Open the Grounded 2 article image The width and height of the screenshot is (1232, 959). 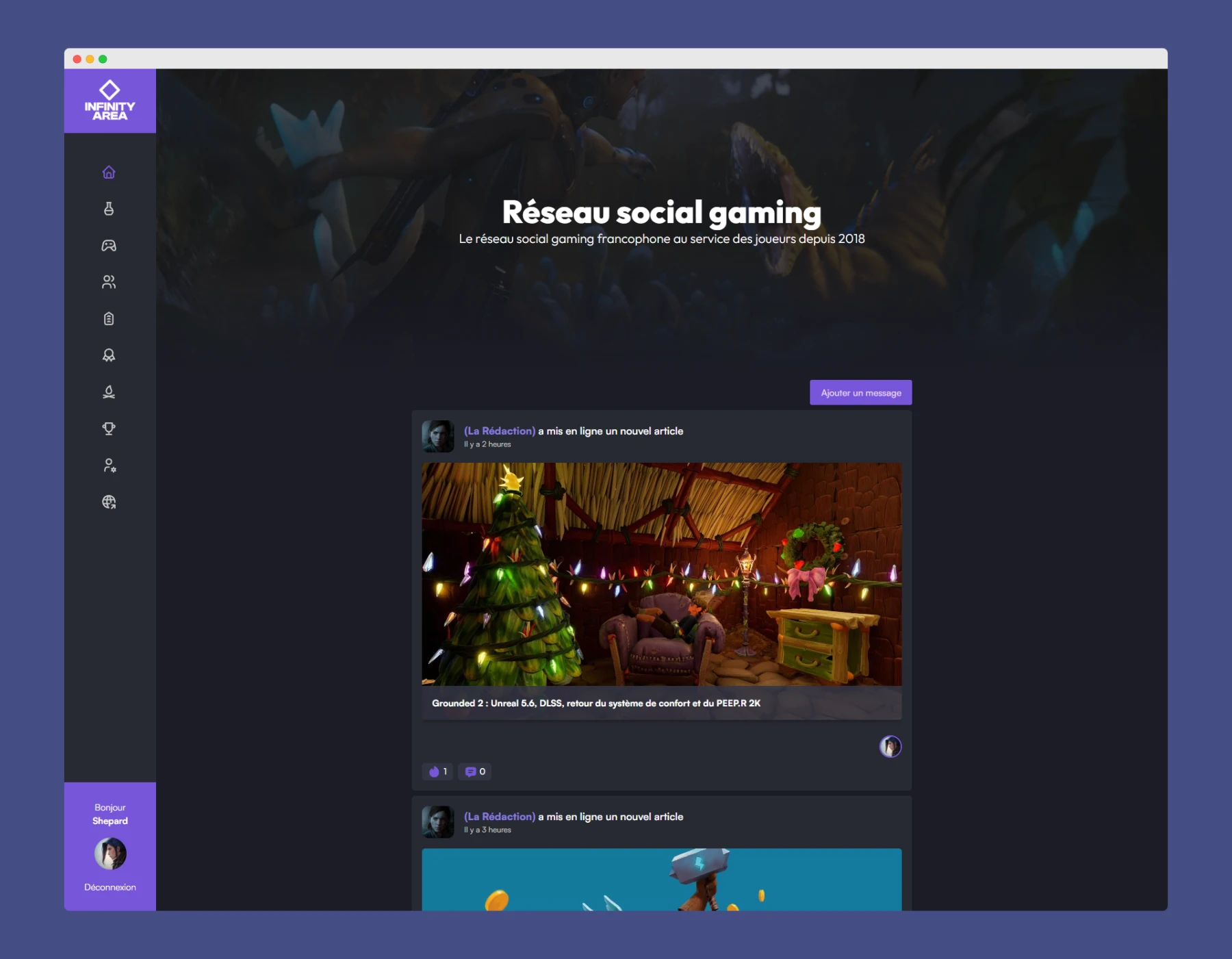tap(661, 574)
